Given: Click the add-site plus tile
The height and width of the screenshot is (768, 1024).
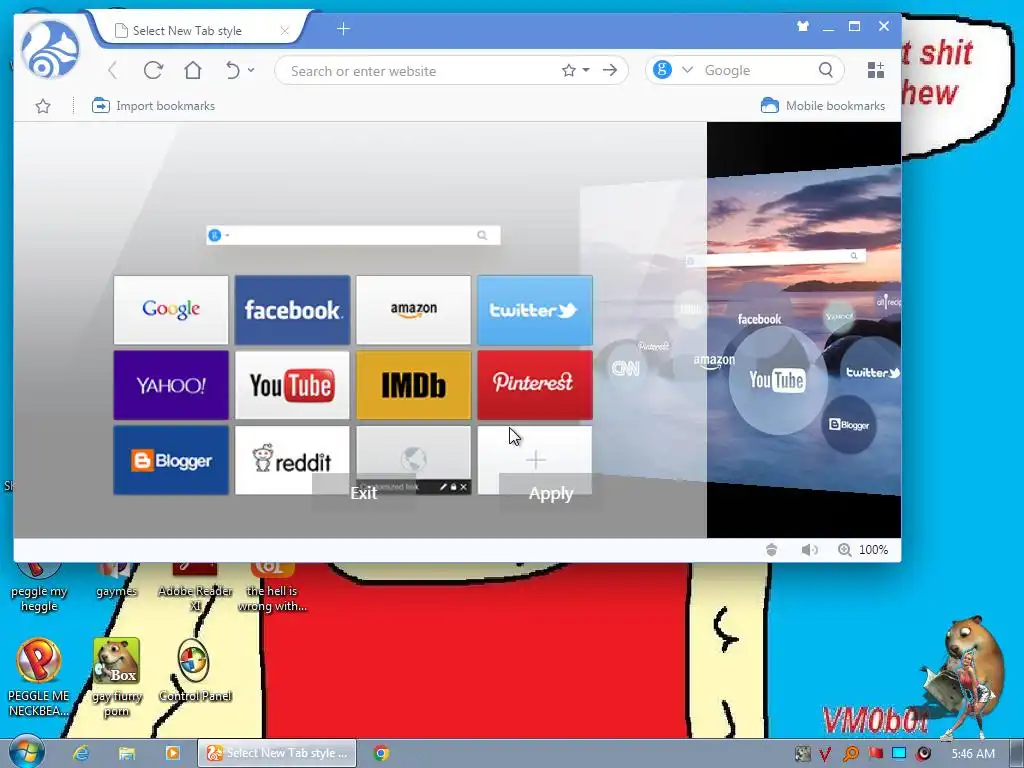Looking at the screenshot, I should (536, 460).
